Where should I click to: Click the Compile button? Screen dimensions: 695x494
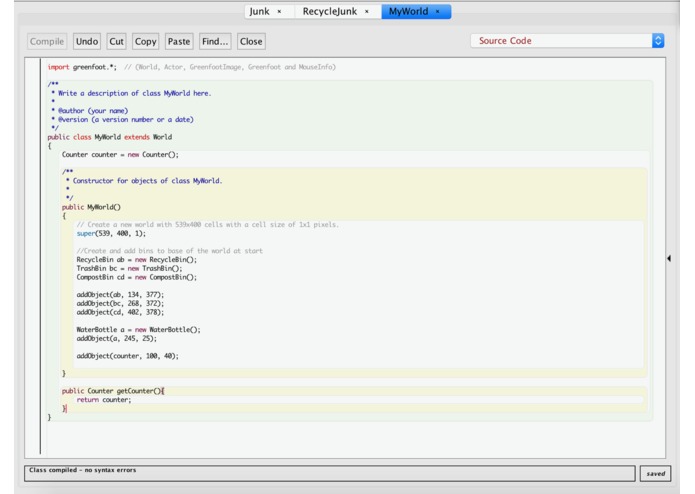(x=47, y=41)
